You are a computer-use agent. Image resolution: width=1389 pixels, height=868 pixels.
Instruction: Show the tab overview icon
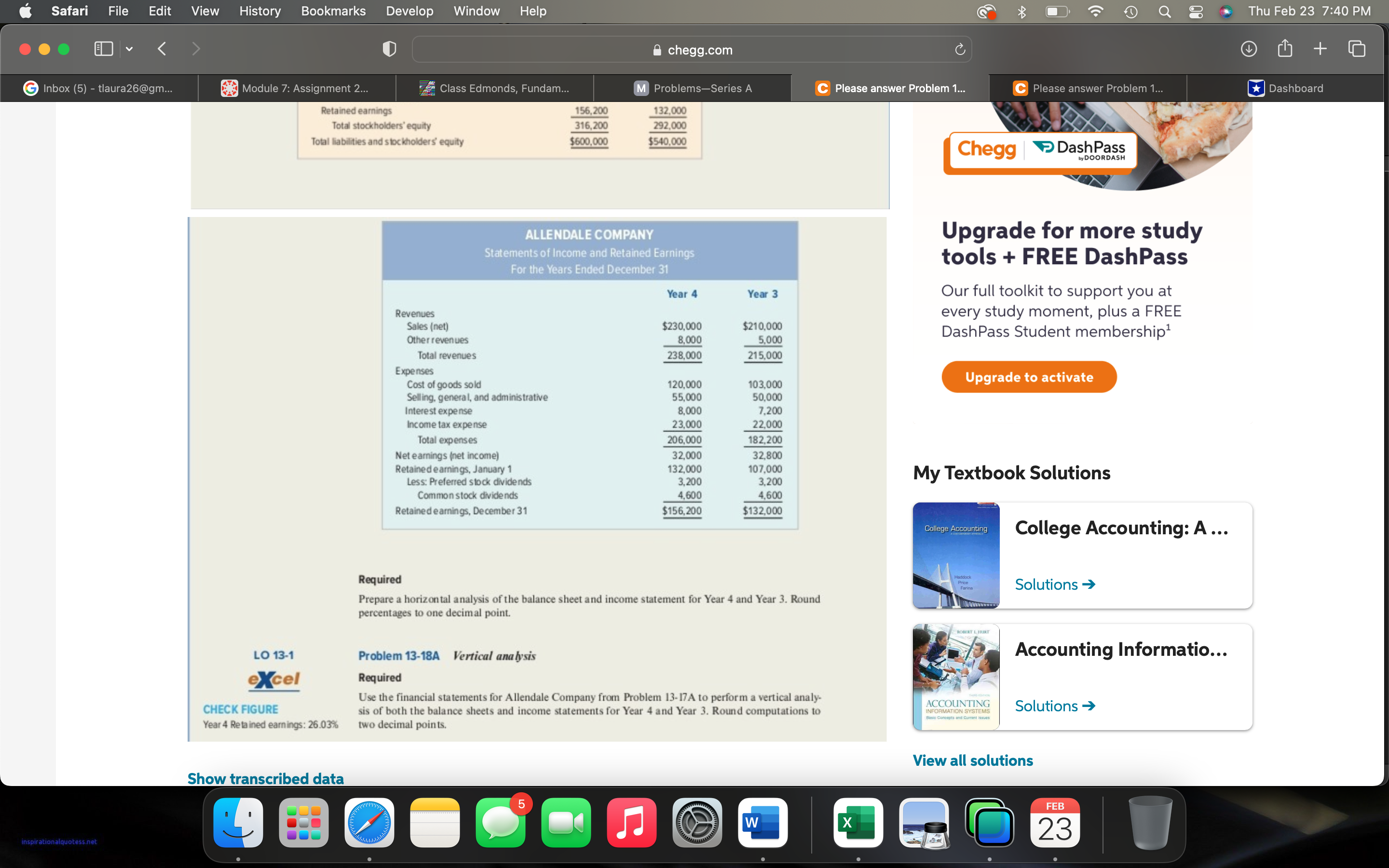(x=1356, y=49)
